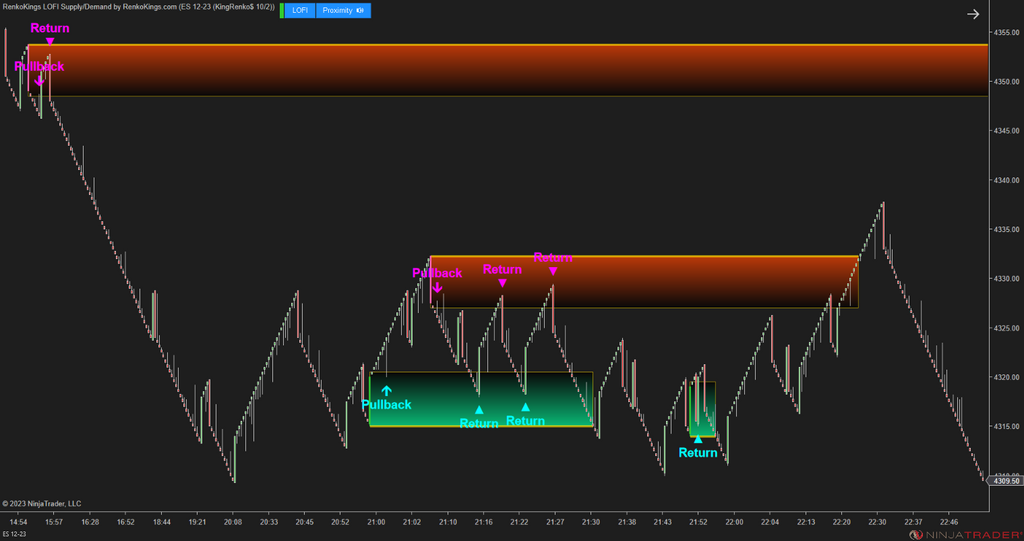
Task: Click the 16:28 time axis label
Action: click(x=90, y=522)
